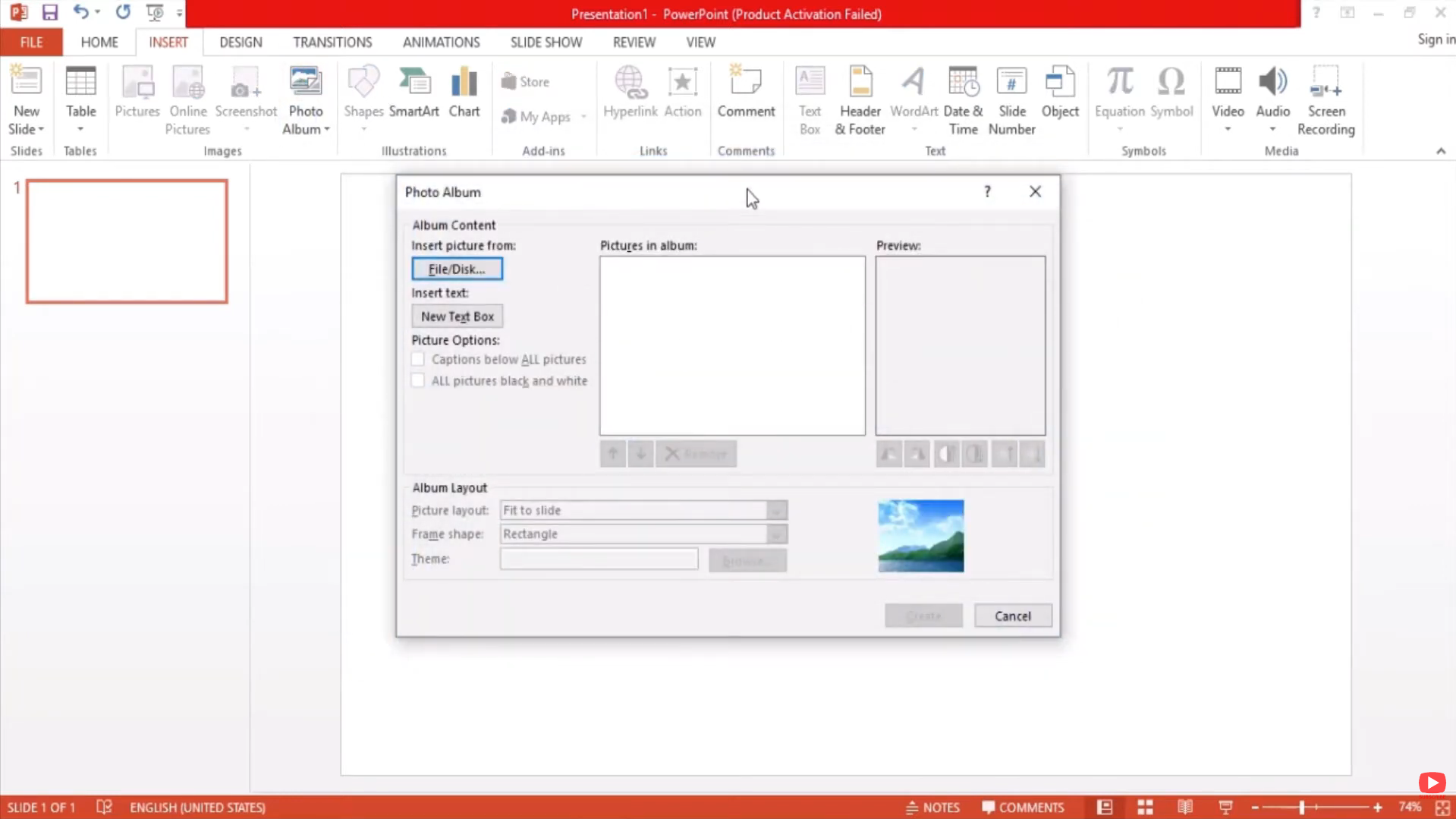Open the Shapes gallery dropdown

(x=363, y=130)
